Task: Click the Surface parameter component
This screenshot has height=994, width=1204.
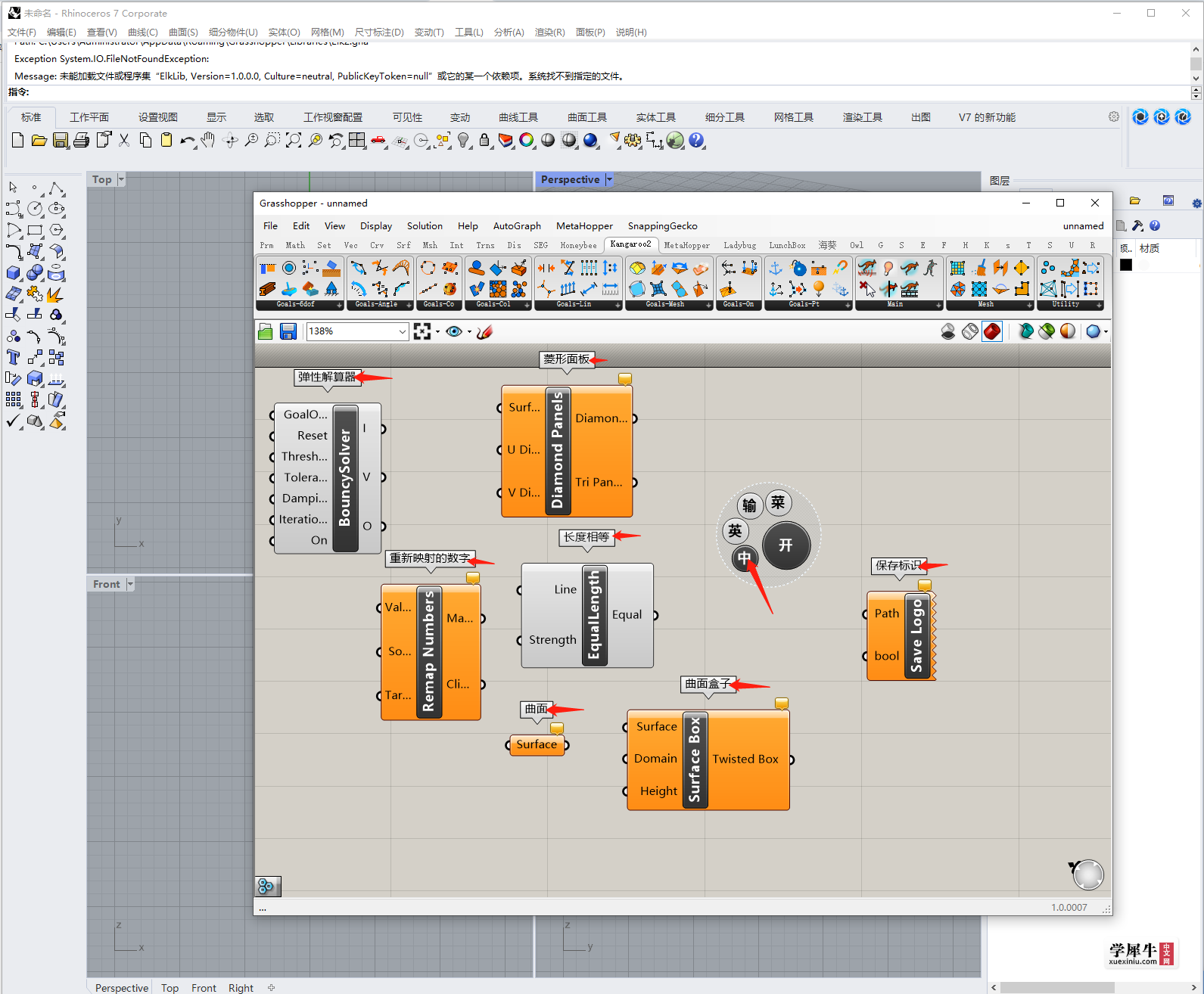Action: [x=537, y=744]
